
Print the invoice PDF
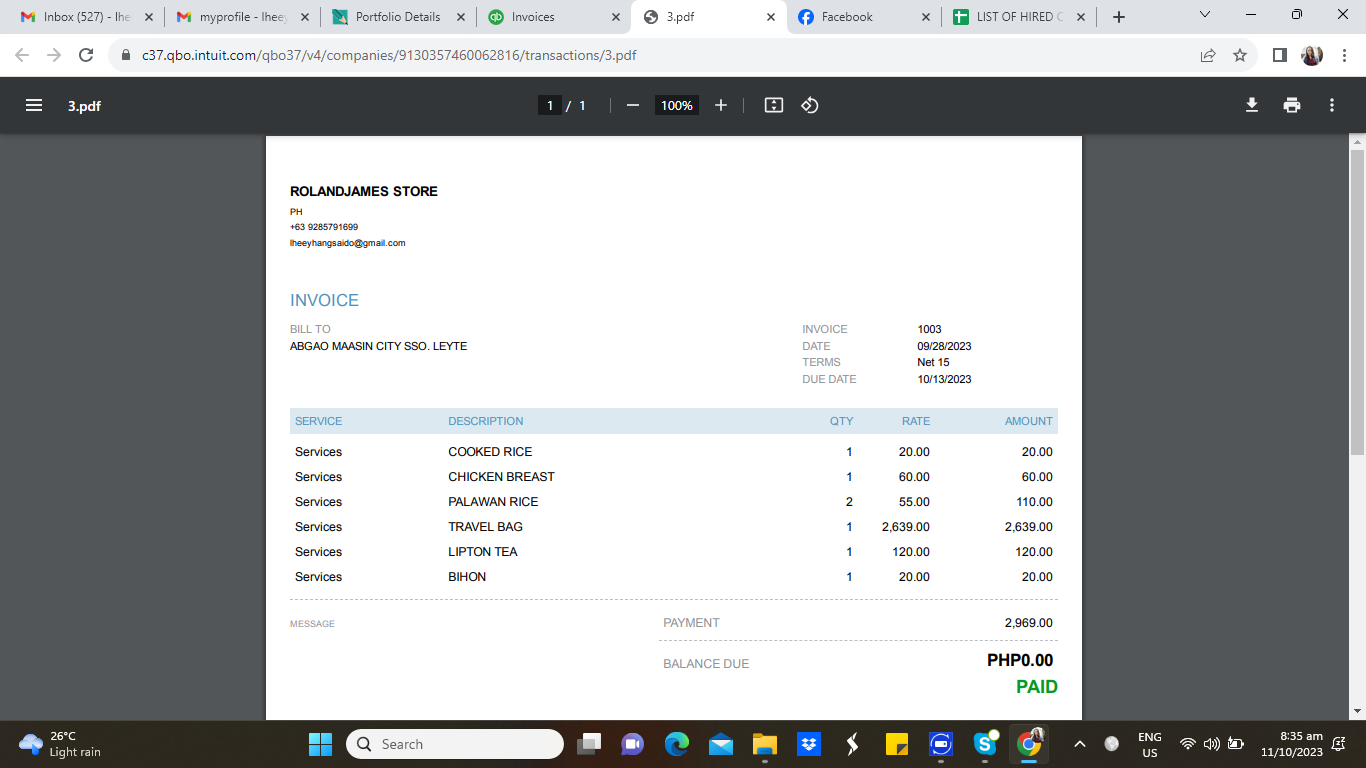[x=1292, y=105]
